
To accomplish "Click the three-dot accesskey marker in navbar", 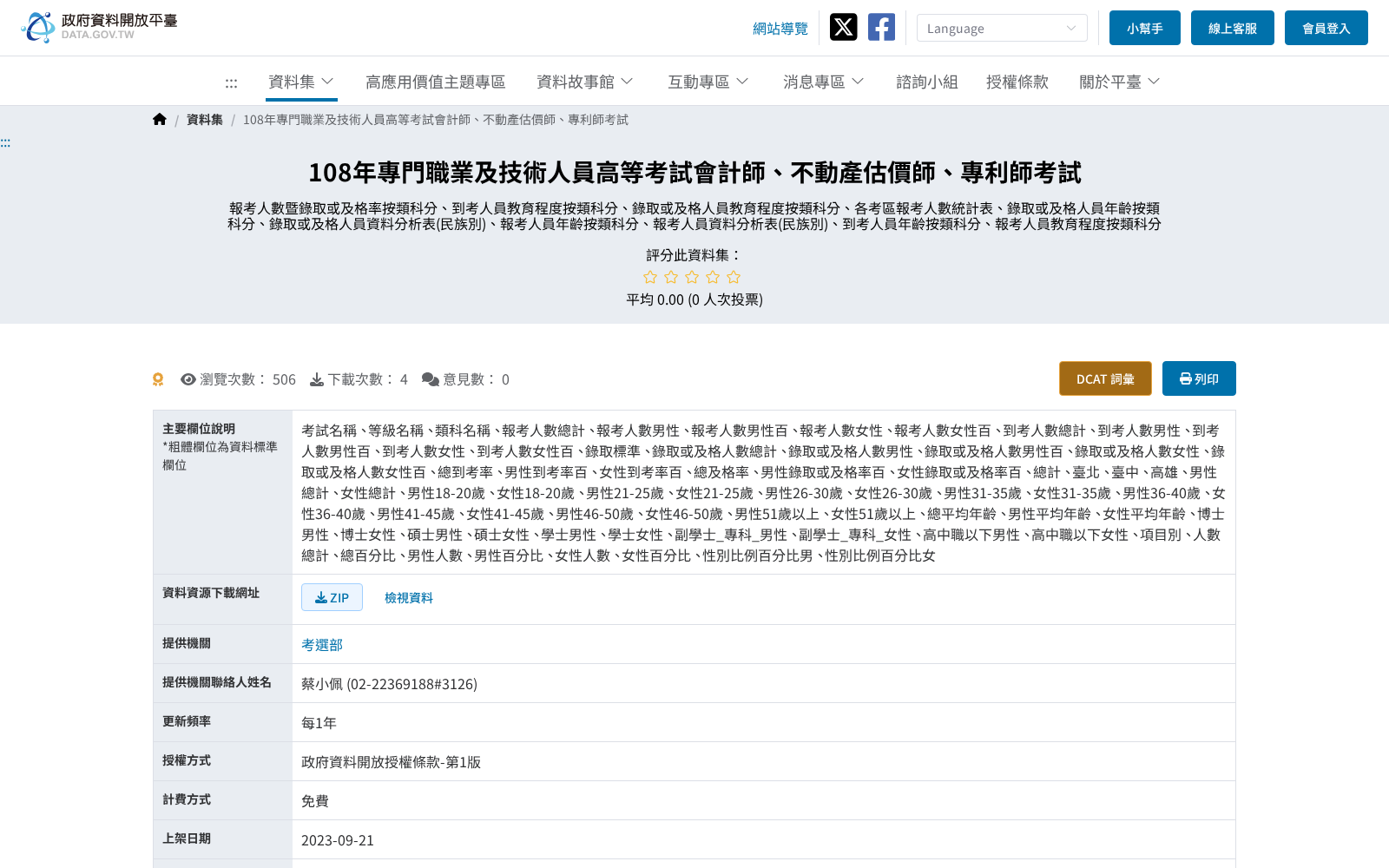I will pyautogui.click(x=231, y=82).
